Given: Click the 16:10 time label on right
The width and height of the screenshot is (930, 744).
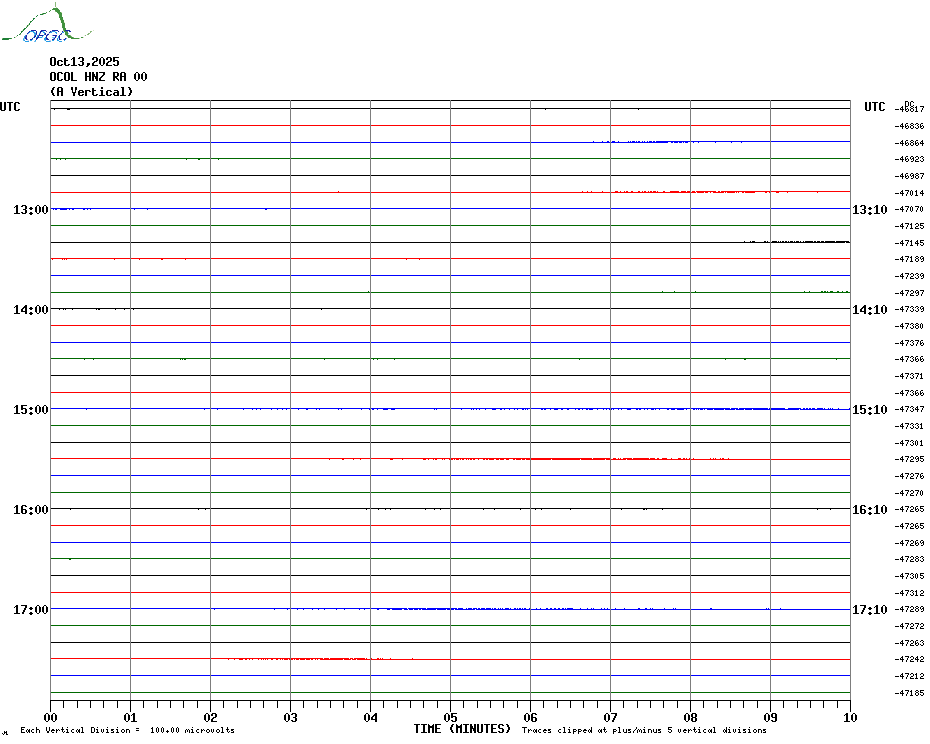Looking at the screenshot, I should tap(869, 509).
